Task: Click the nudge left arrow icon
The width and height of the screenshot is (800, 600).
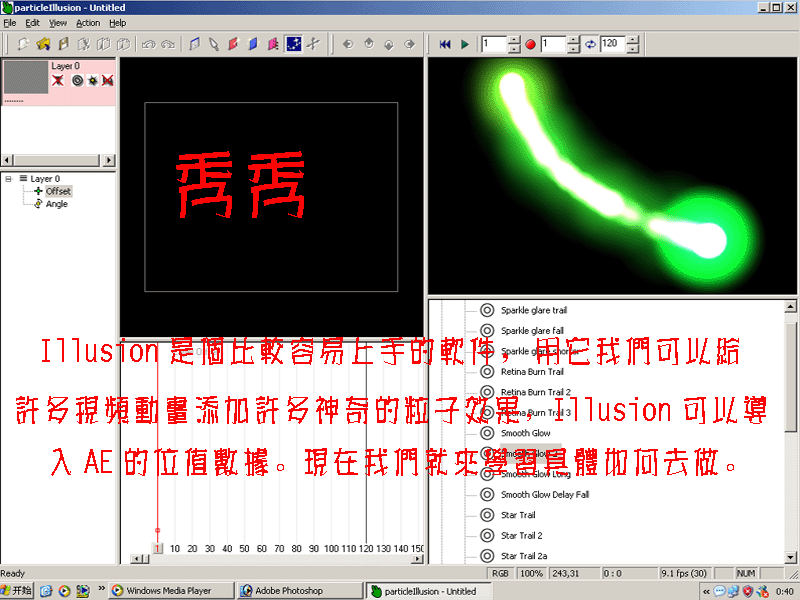Action: click(x=348, y=44)
